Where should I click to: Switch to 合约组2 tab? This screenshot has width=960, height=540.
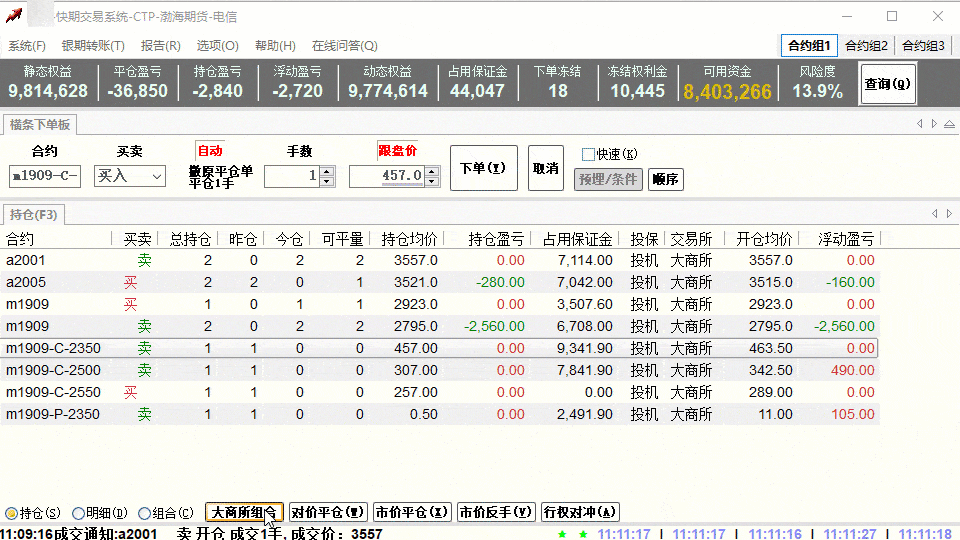(866, 46)
